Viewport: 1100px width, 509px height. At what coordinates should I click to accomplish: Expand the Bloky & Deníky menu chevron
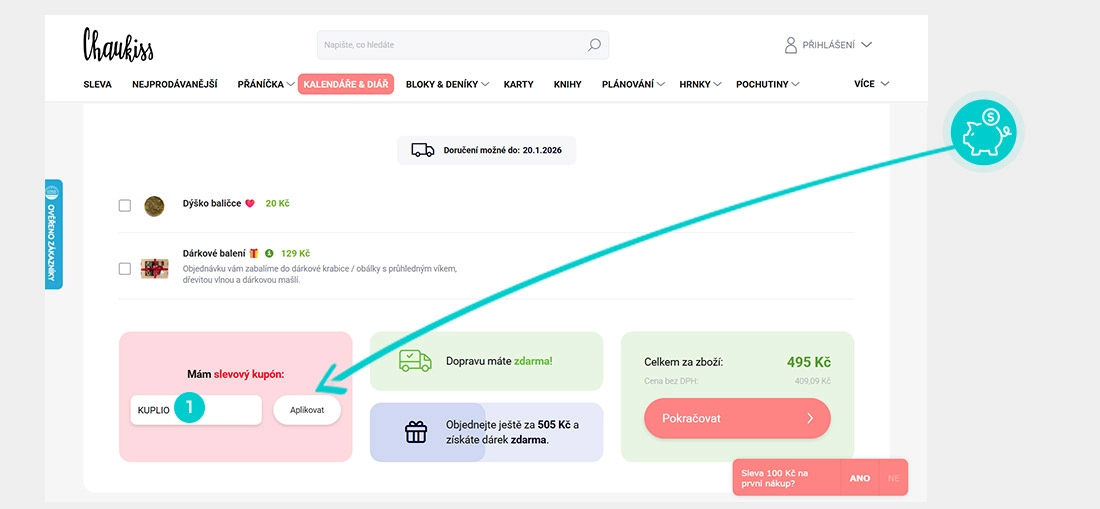[x=485, y=84]
